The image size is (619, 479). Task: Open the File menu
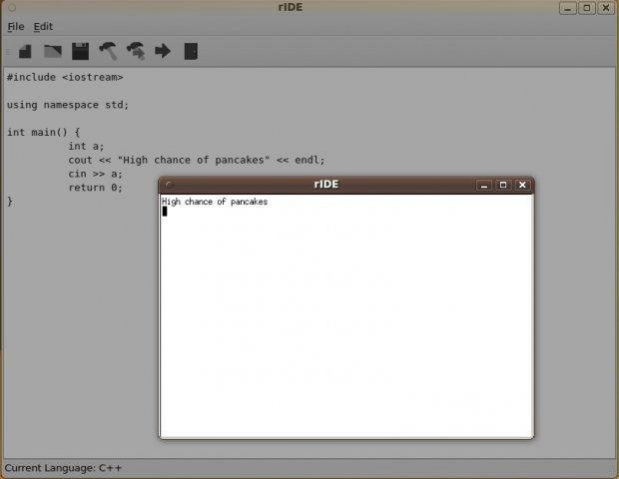click(16, 26)
